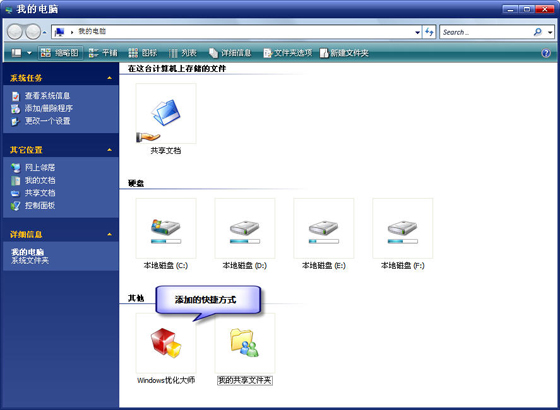Select the 本地磁盘 (F:) drive icon

pyautogui.click(x=402, y=228)
